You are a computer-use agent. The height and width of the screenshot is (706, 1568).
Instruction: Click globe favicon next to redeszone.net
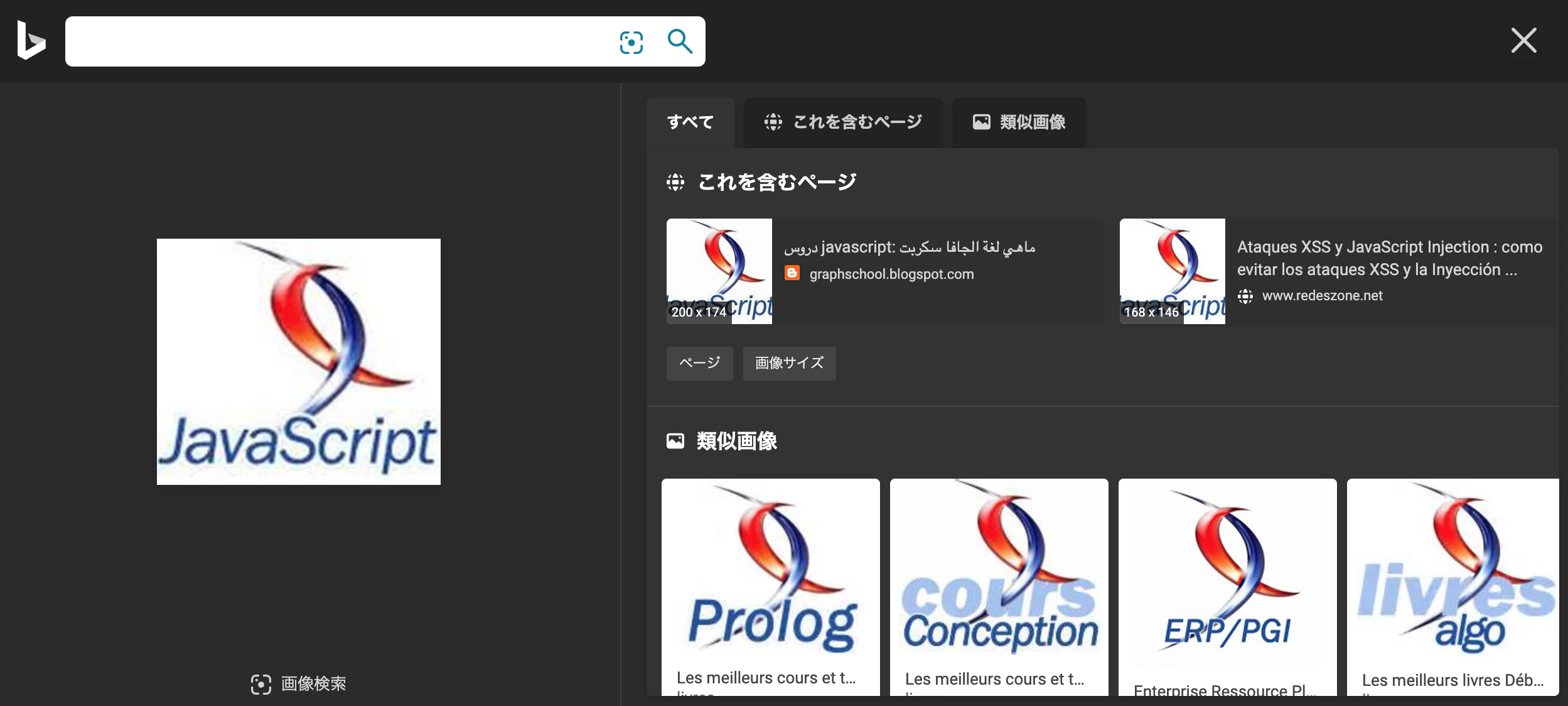click(x=1245, y=296)
